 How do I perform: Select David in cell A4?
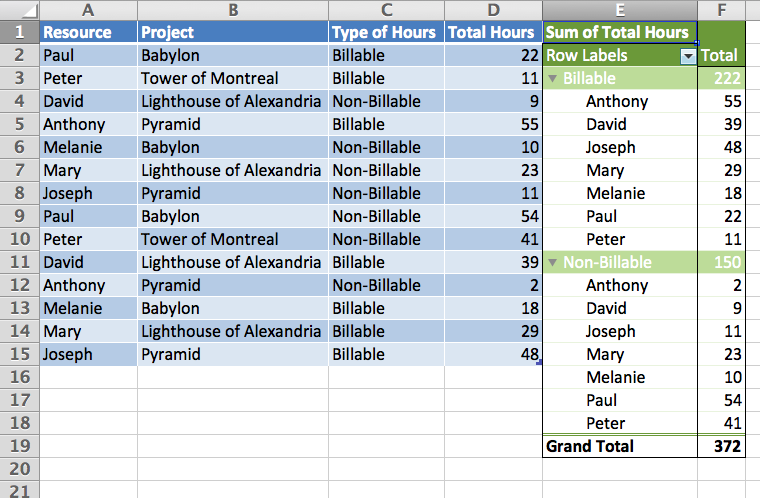pyautogui.click(x=88, y=101)
